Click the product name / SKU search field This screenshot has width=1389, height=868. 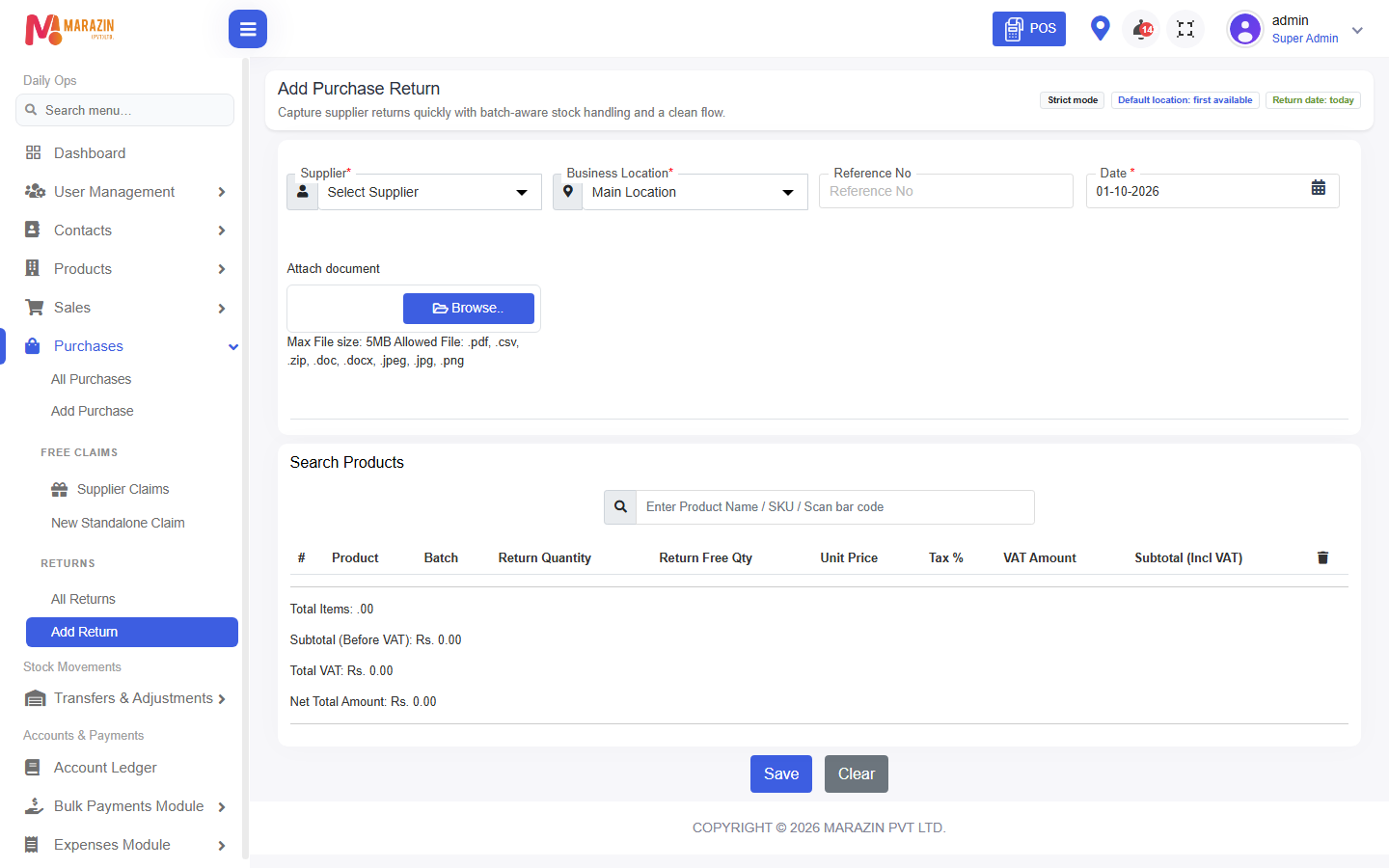click(x=835, y=507)
